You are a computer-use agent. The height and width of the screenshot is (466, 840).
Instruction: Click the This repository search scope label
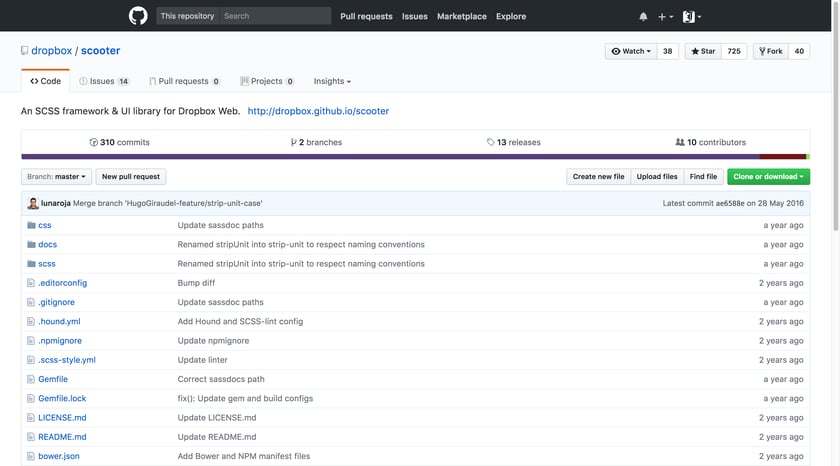188,16
